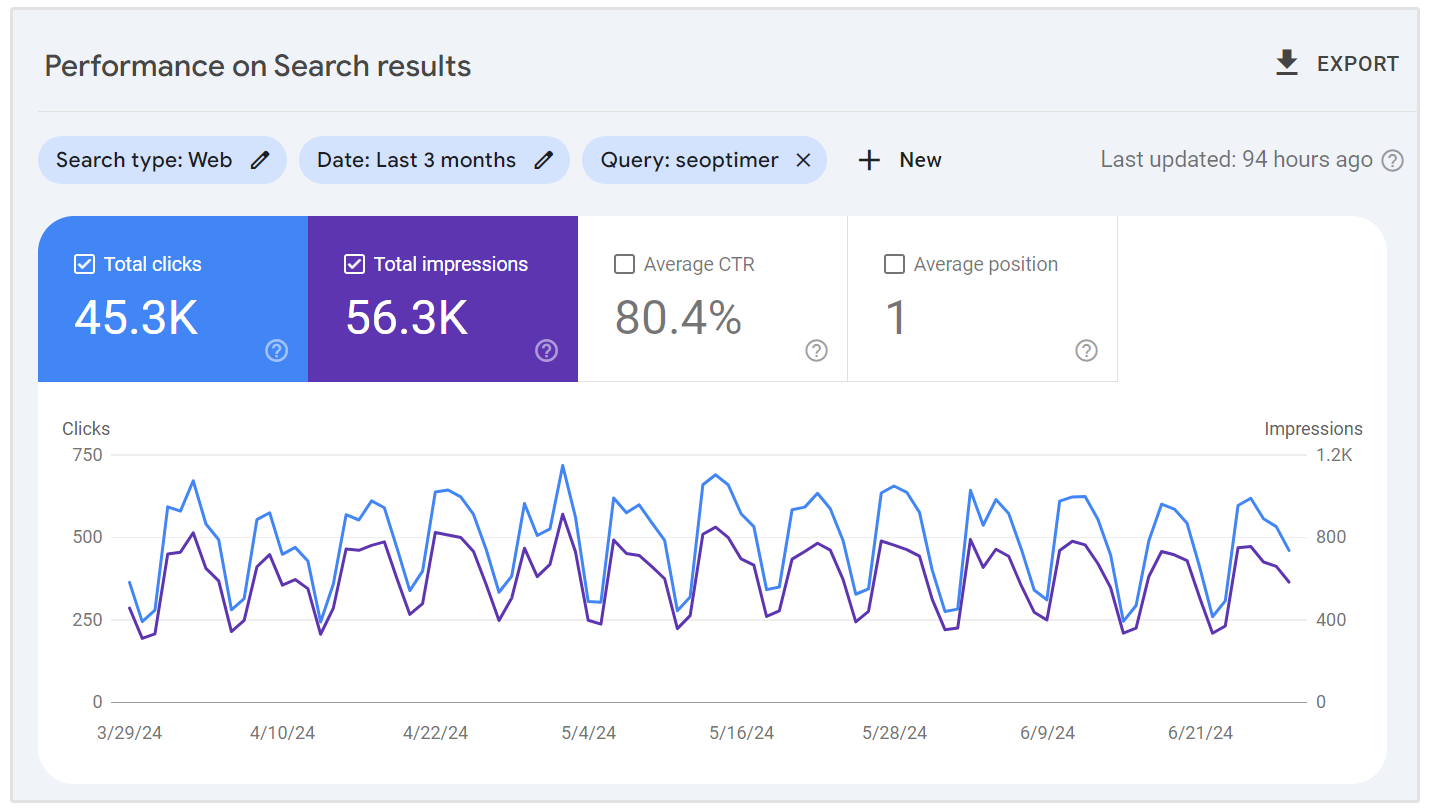Image resolution: width=1430 pixels, height=810 pixels.
Task: Click the New filter button
Action: click(x=898, y=159)
